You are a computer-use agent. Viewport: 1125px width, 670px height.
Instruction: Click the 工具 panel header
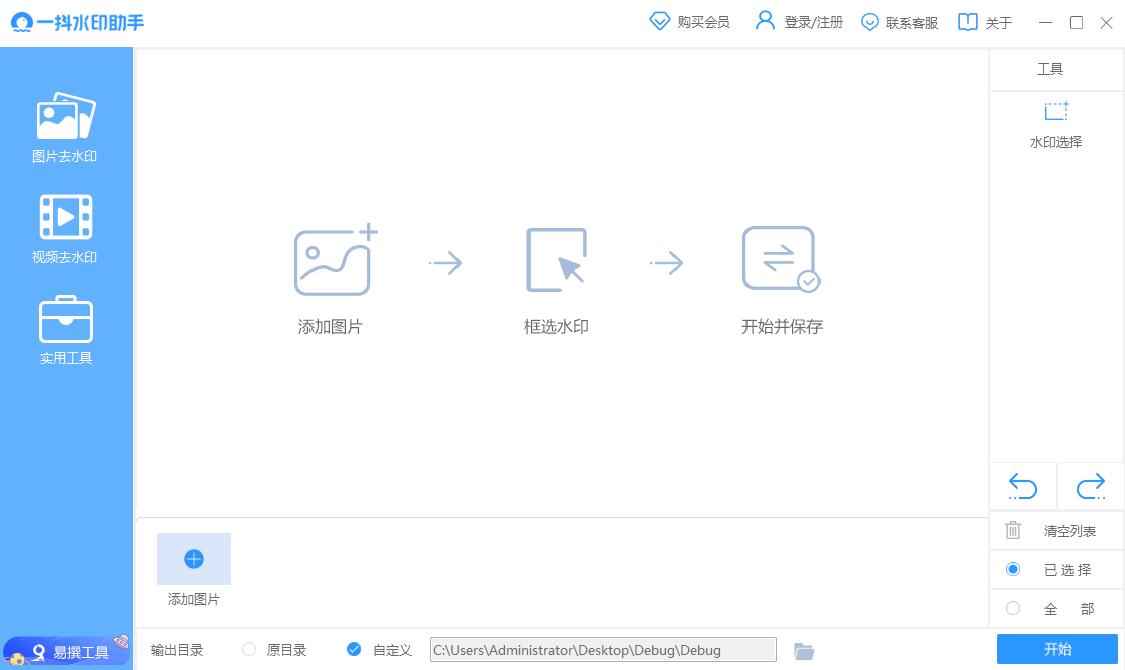pyautogui.click(x=1050, y=69)
